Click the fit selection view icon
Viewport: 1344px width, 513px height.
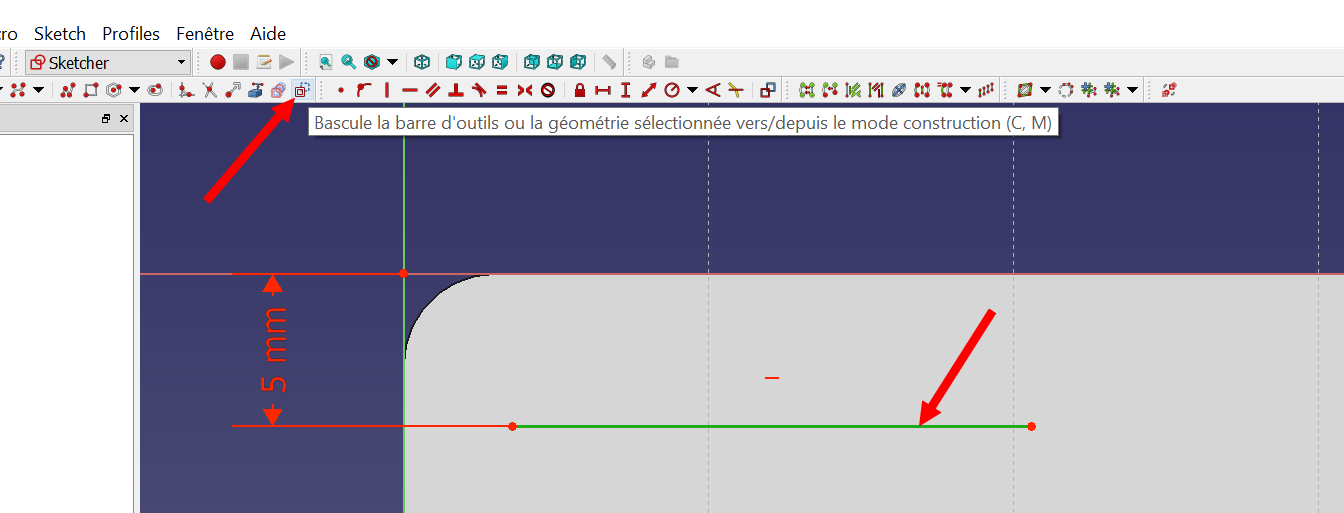pyautogui.click(x=348, y=62)
